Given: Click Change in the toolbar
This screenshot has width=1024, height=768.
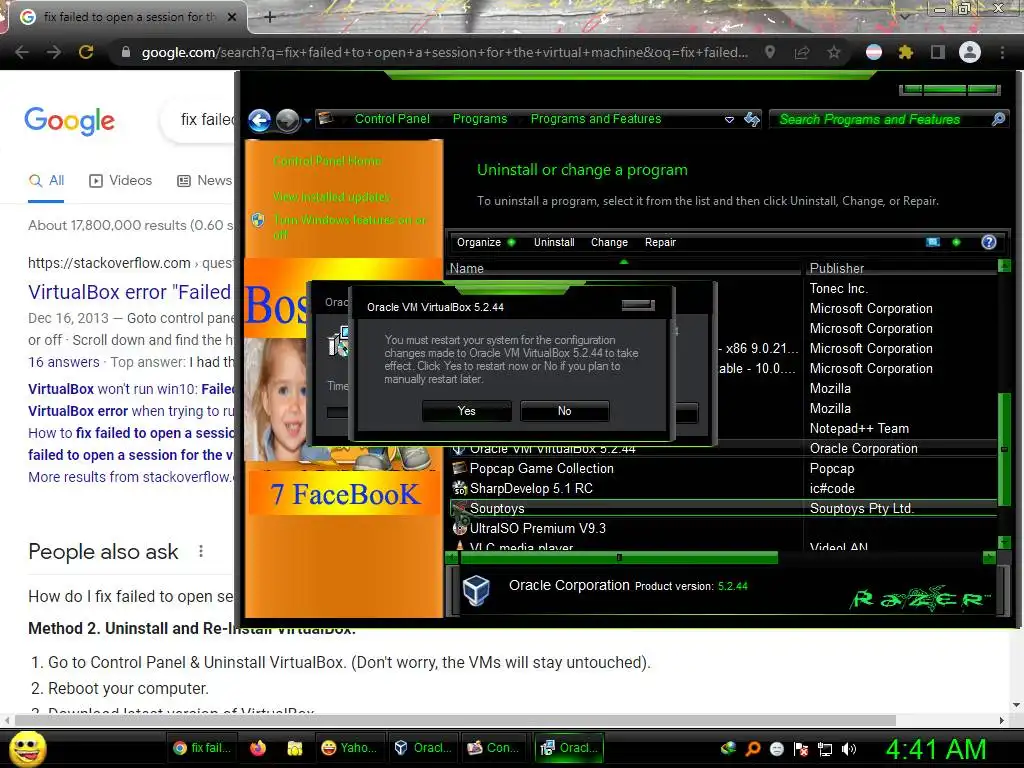Looking at the screenshot, I should tap(609, 242).
